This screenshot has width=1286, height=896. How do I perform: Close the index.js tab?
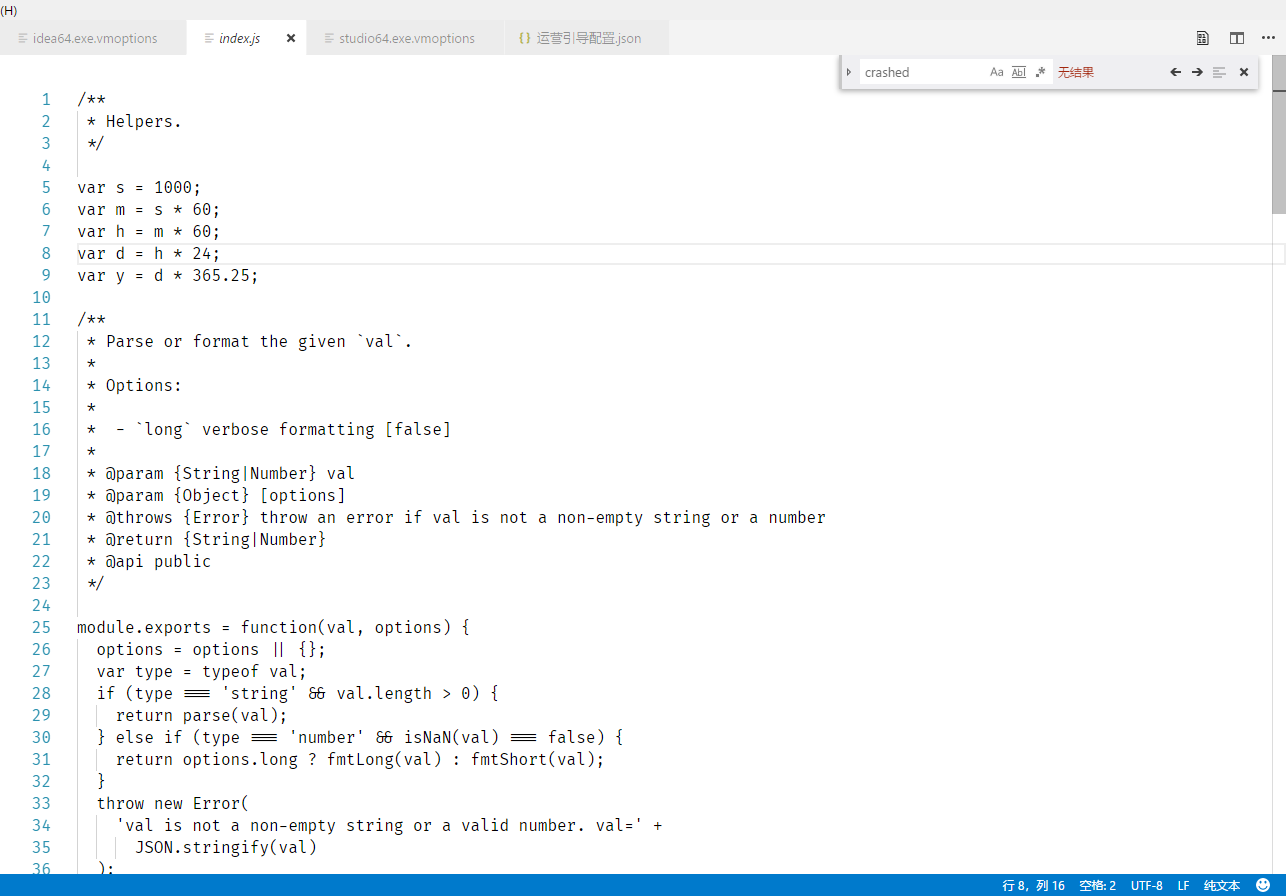click(290, 37)
